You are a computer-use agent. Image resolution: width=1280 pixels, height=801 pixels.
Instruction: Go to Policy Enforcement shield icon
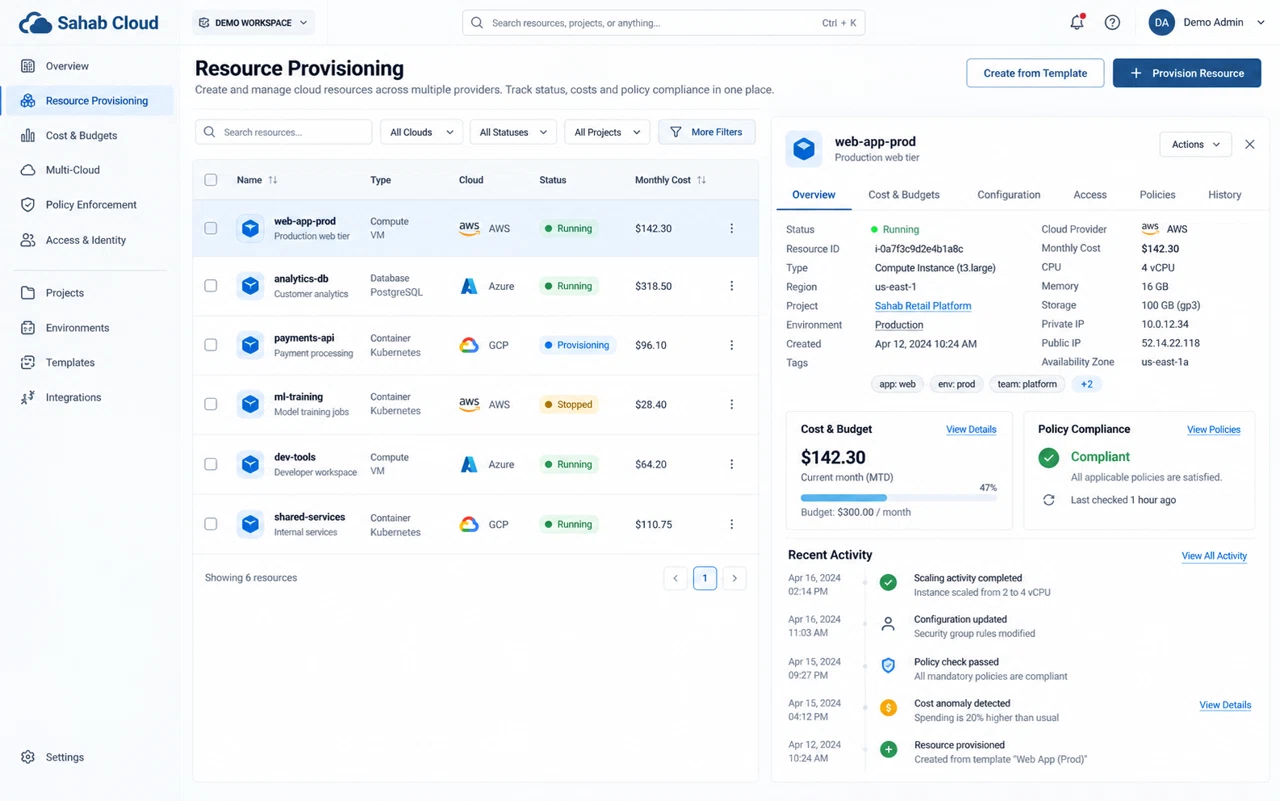coord(28,205)
